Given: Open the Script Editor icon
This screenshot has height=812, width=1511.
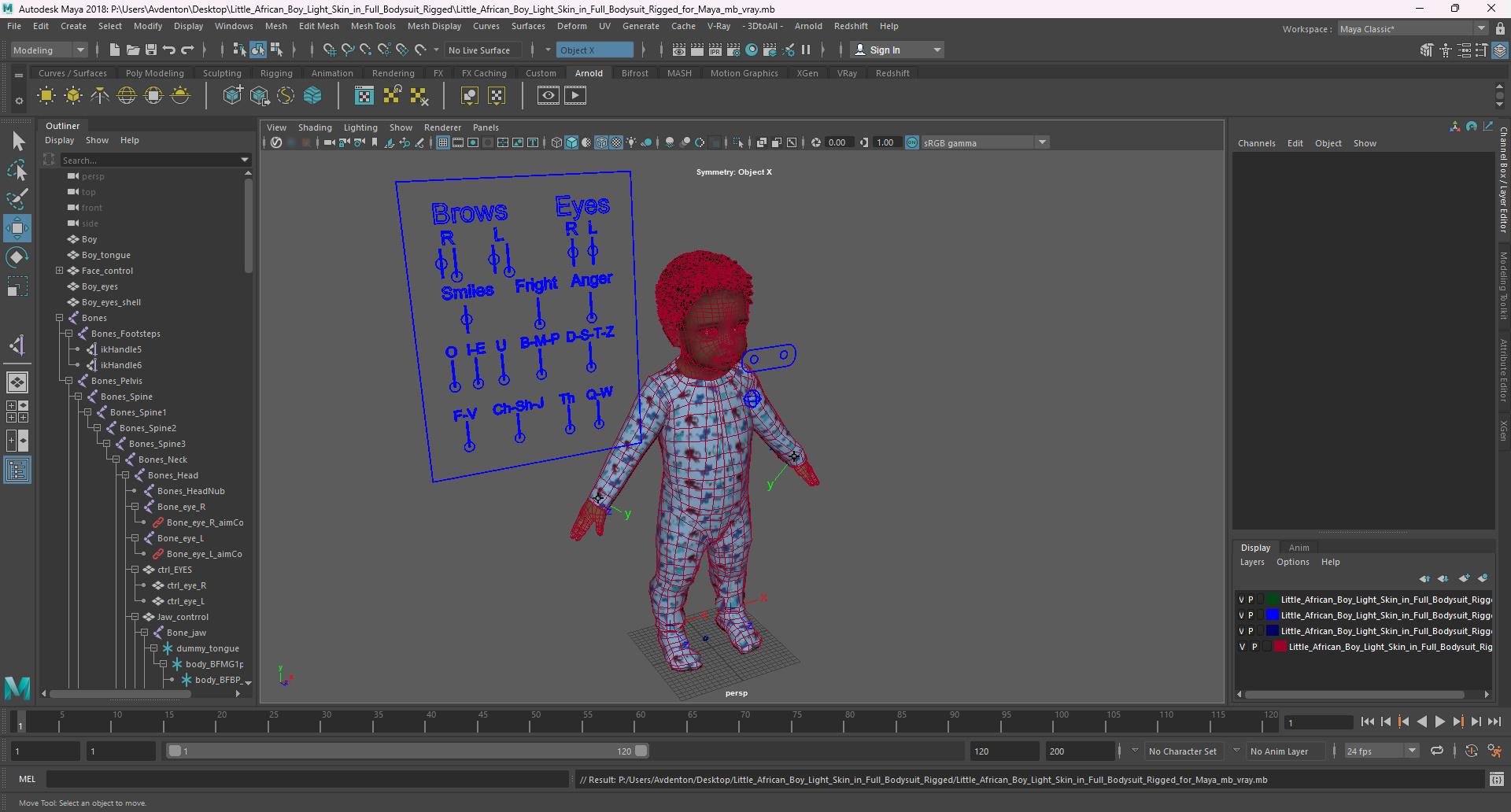Looking at the screenshot, I should pyautogui.click(x=1497, y=780).
